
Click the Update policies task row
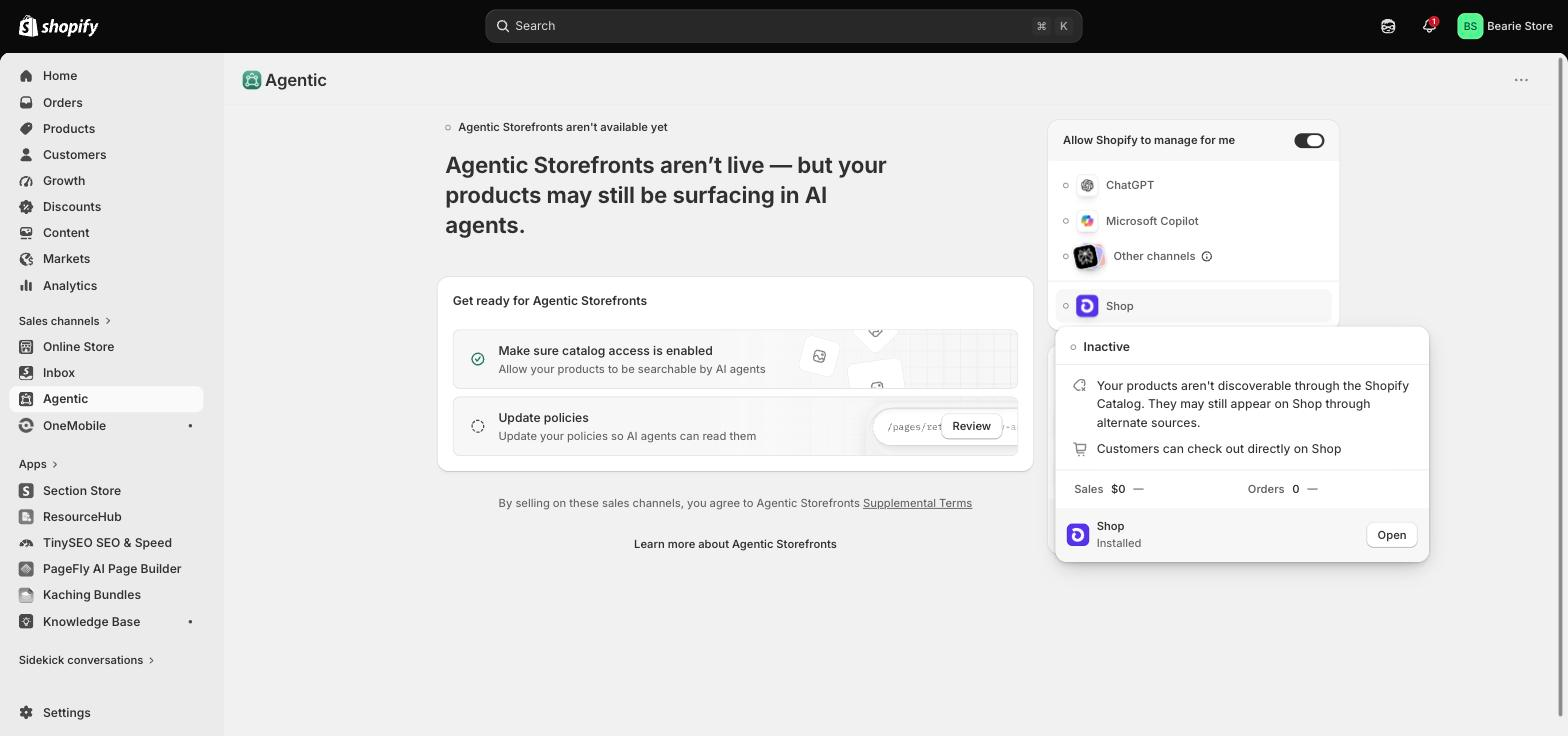[735, 426]
